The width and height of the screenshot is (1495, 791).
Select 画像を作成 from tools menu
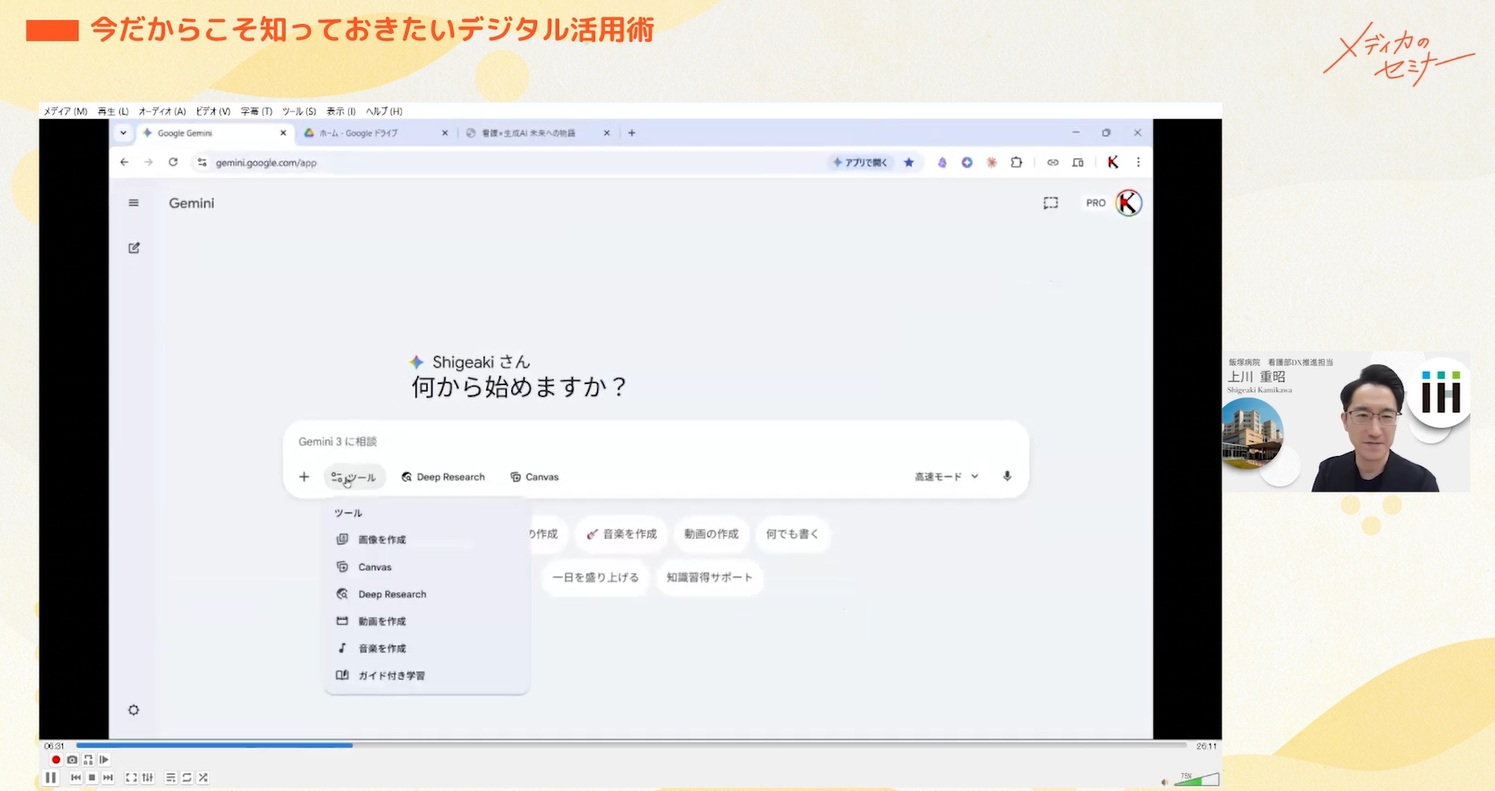427,539
